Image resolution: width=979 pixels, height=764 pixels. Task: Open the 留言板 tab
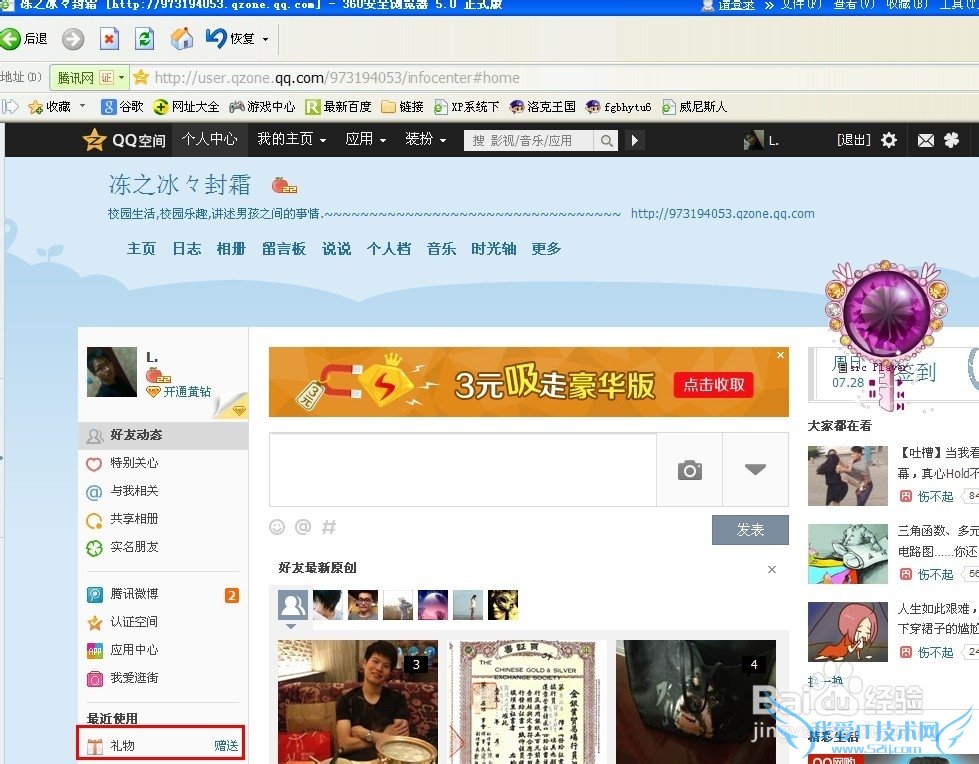pos(284,248)
